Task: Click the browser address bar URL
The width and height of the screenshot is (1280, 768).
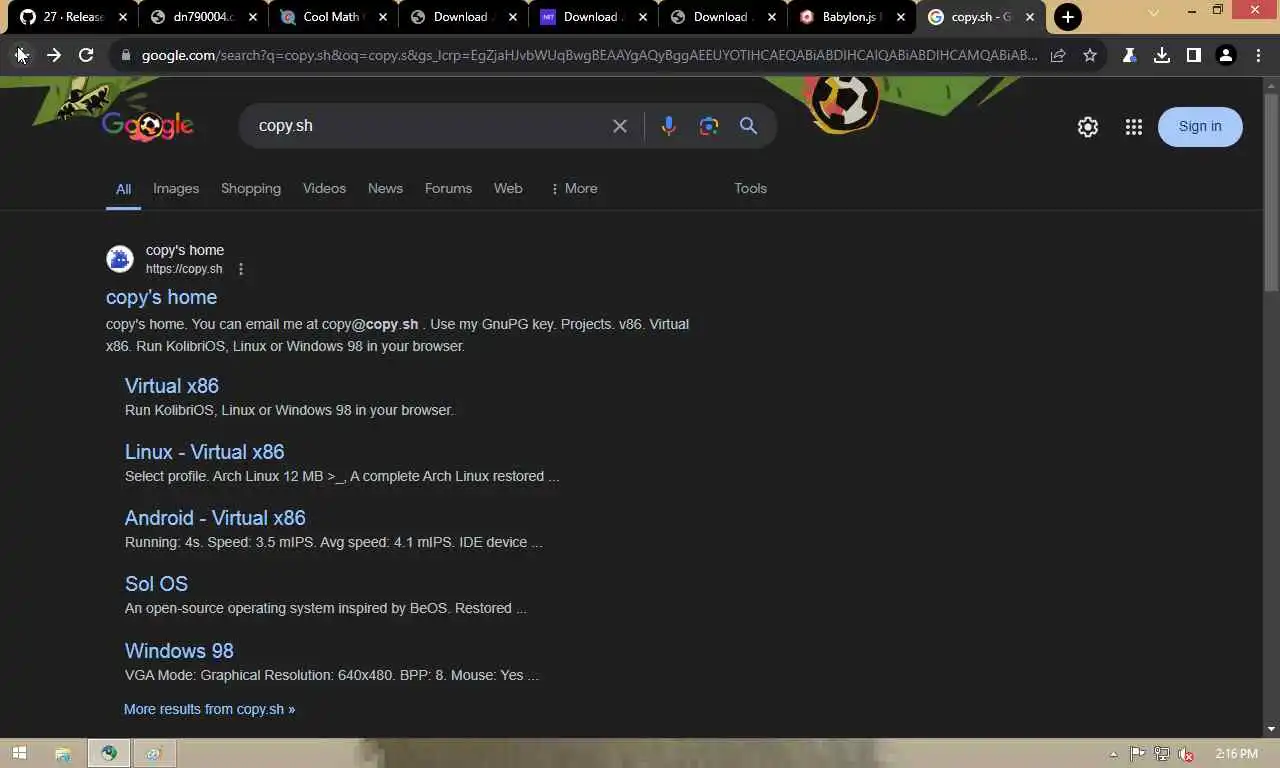Action: click(x=588, y=55)
